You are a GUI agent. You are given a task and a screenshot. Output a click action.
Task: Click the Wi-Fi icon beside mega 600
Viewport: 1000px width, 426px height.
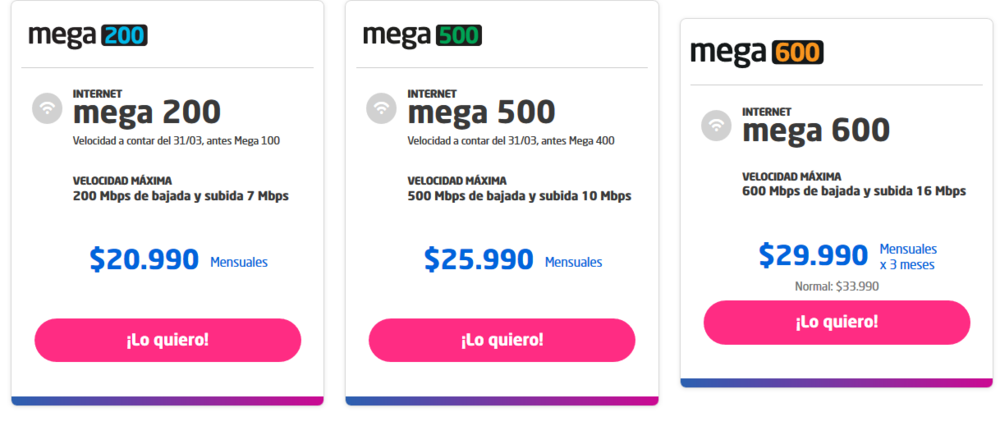(x=716, y=125)
